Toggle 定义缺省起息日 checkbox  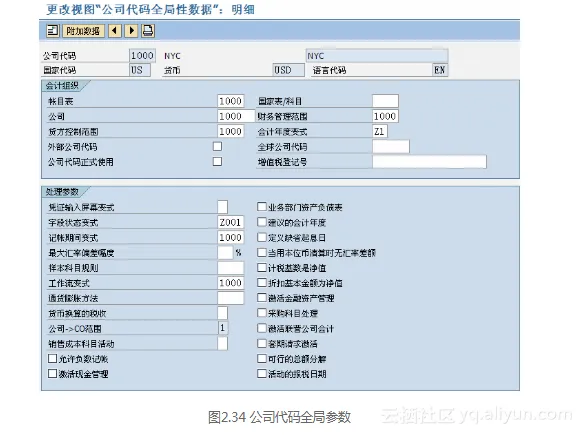click(x=262, y=237)
